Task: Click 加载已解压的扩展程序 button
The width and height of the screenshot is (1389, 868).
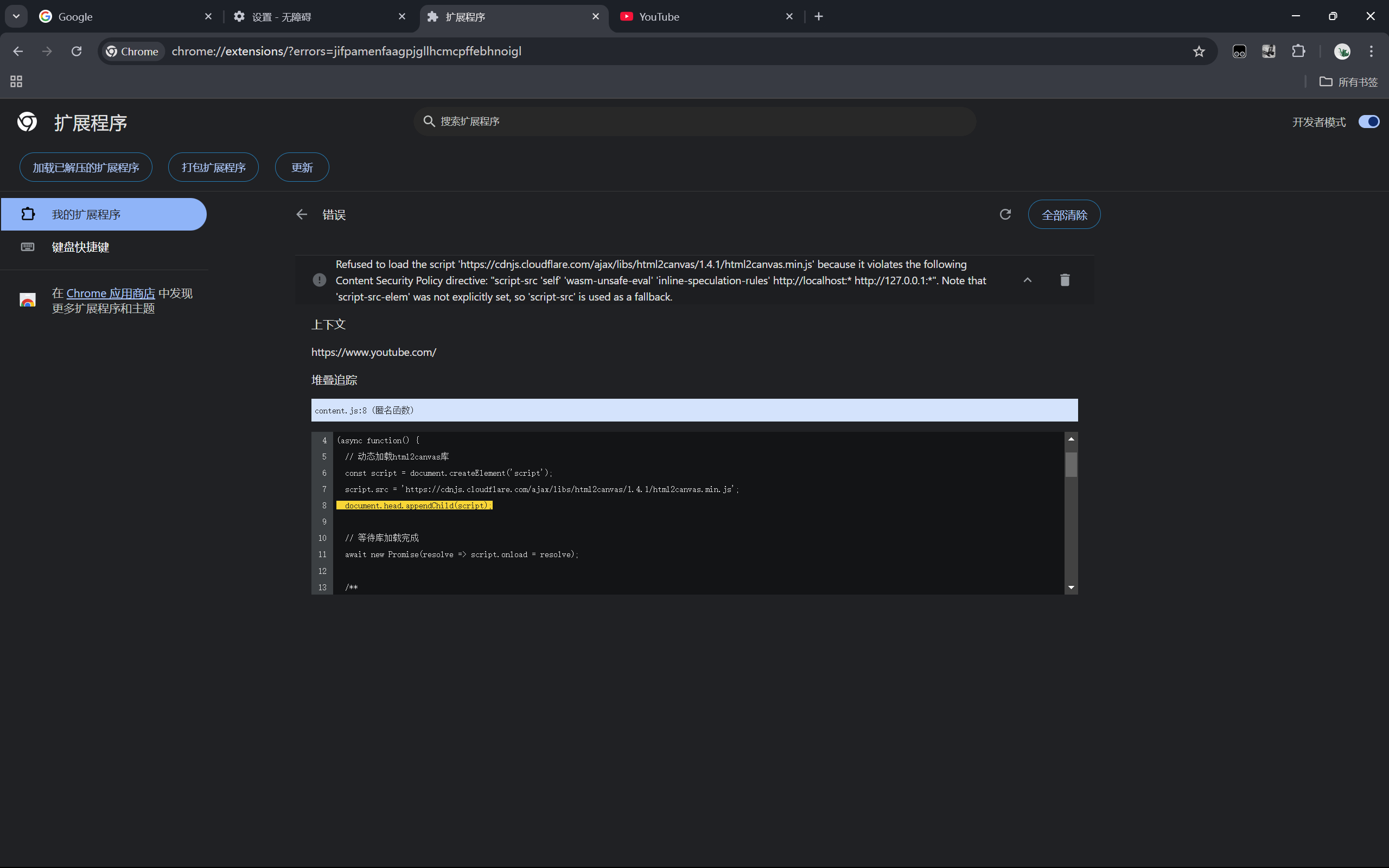Action: (86, 167)
